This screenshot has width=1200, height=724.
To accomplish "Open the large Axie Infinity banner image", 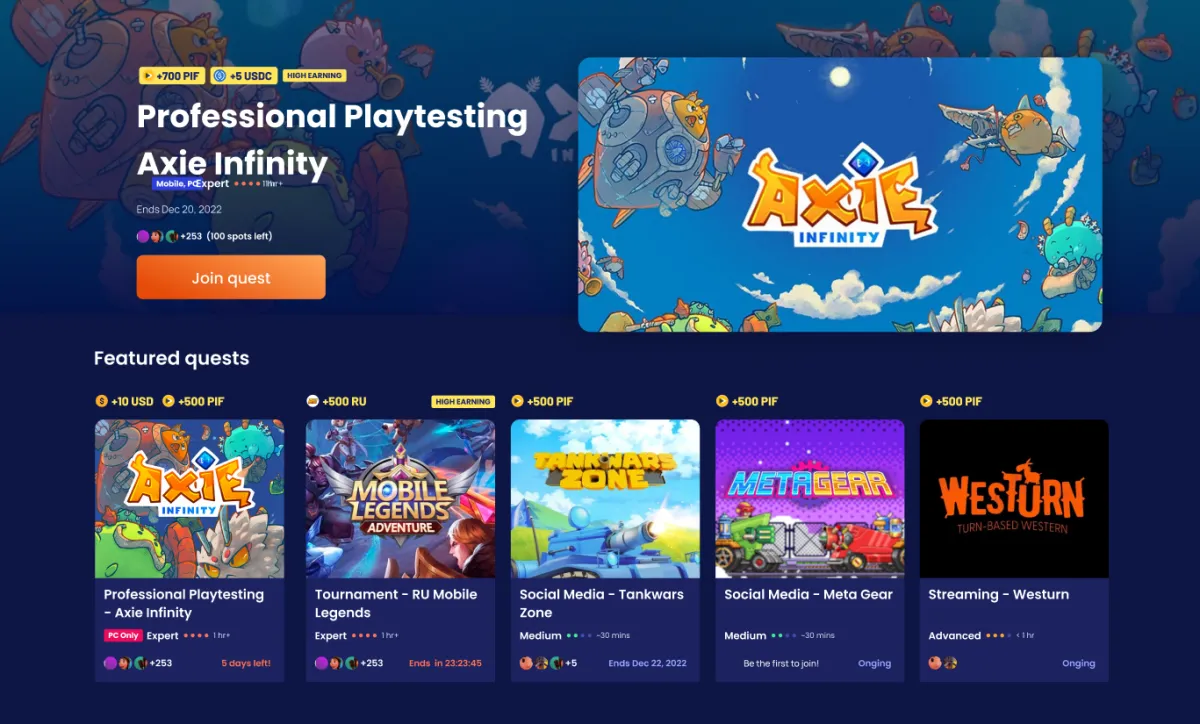I will click(x=840, y=194).
